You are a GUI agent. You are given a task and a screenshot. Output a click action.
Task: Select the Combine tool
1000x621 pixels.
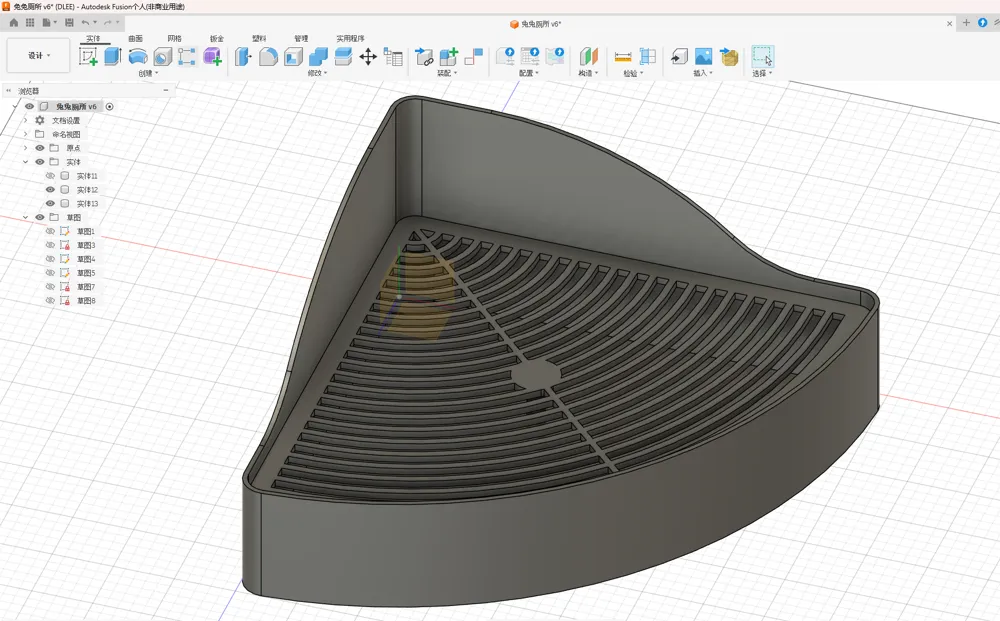(x=318, y=57)
